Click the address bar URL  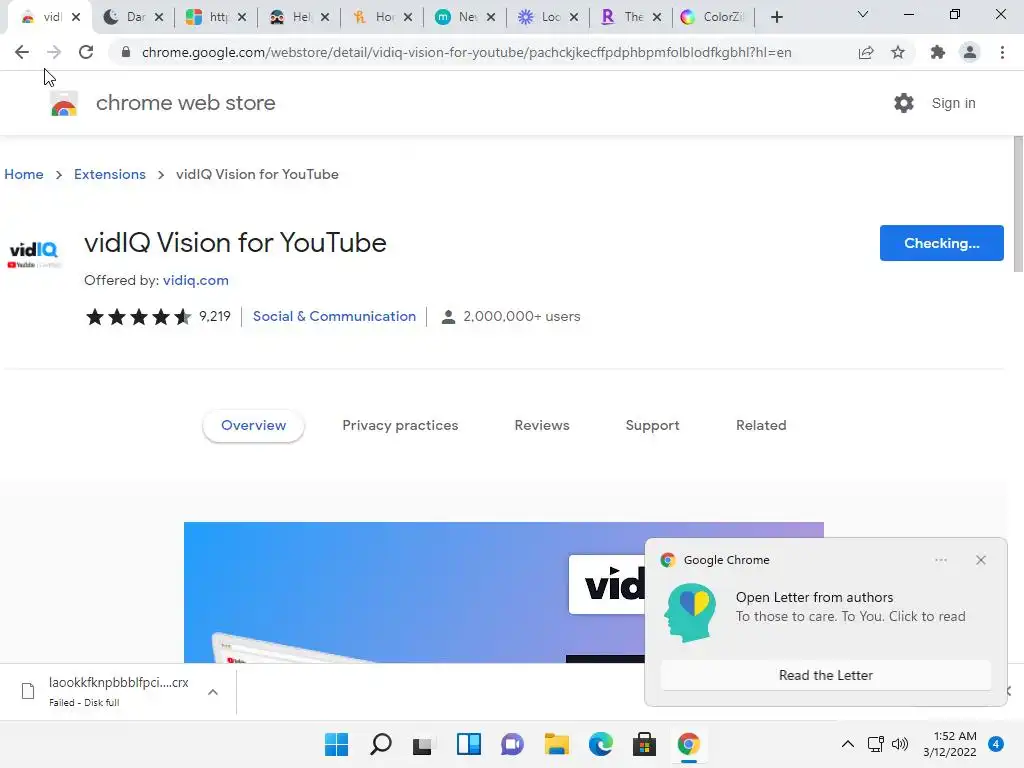coord(466,52)
